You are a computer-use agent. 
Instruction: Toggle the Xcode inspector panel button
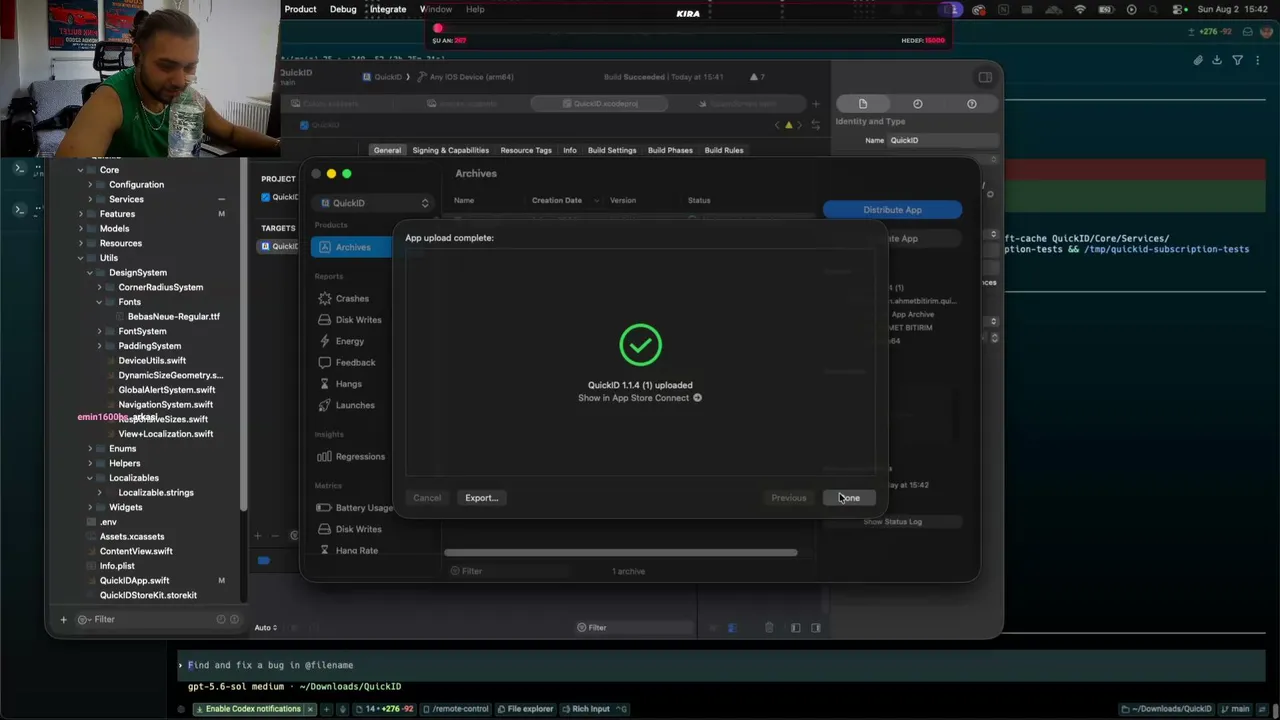point(985,77)
